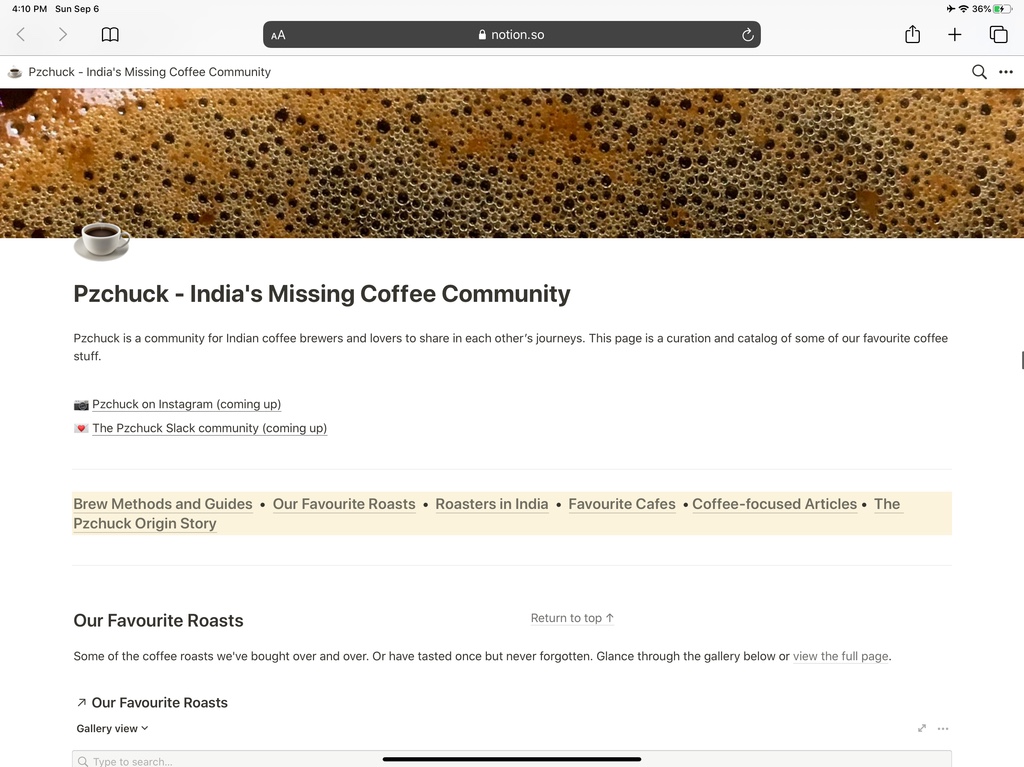1024x767 pixels.
Task: Click the page scrollbar handle
Action: point(1022,360)
